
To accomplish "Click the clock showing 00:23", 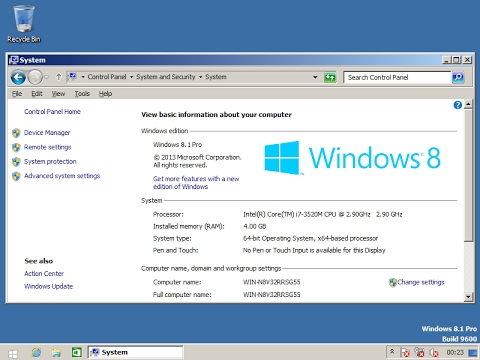I will click(x=455, y=352).
